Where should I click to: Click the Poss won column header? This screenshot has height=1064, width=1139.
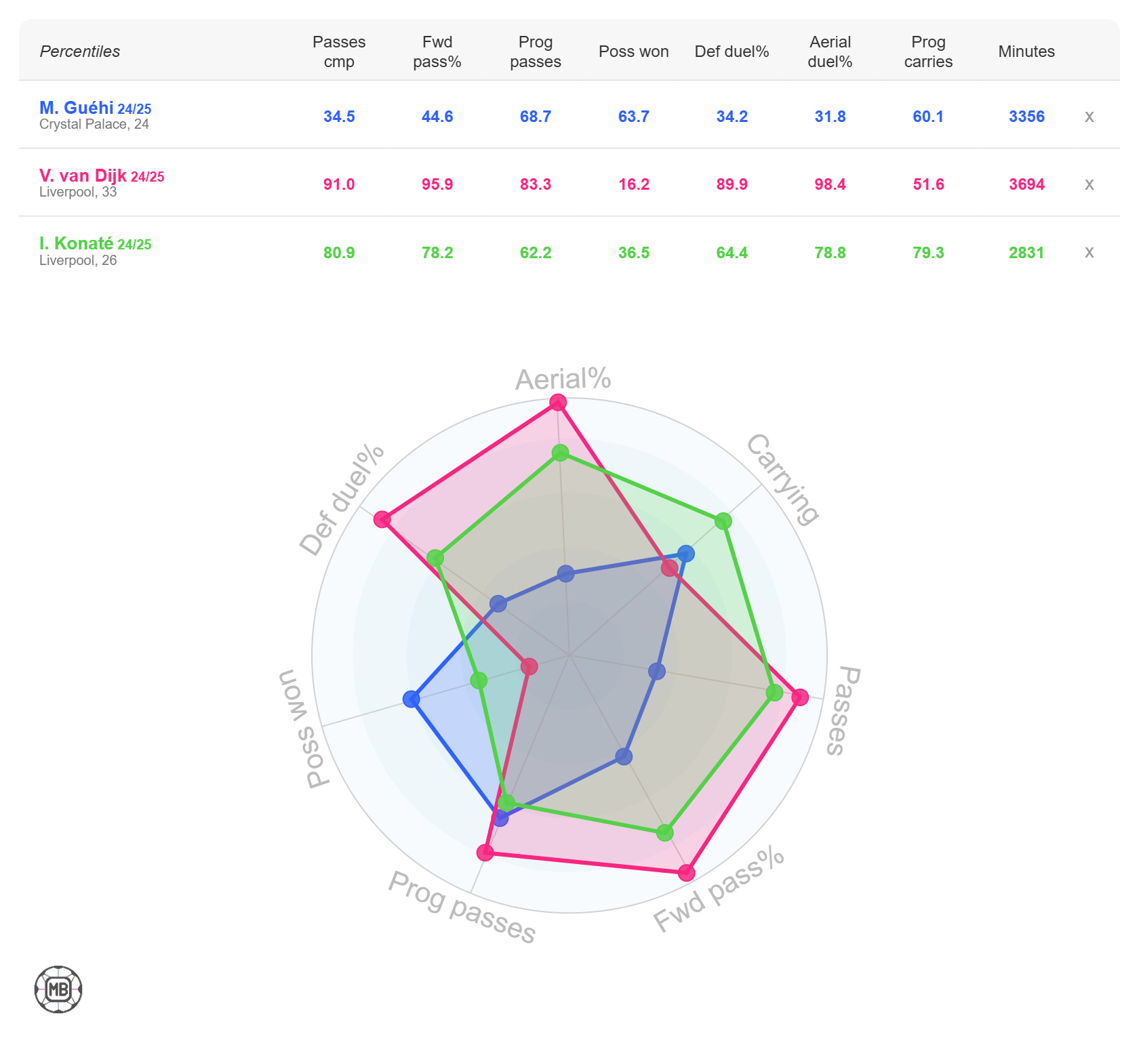click(634, 52)
